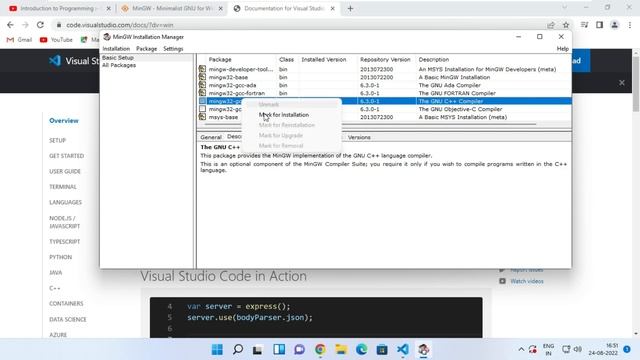This screenshot has height=360, width=640.
Task: Switch to the Versions tab
Action: click(x=359, y=137)
